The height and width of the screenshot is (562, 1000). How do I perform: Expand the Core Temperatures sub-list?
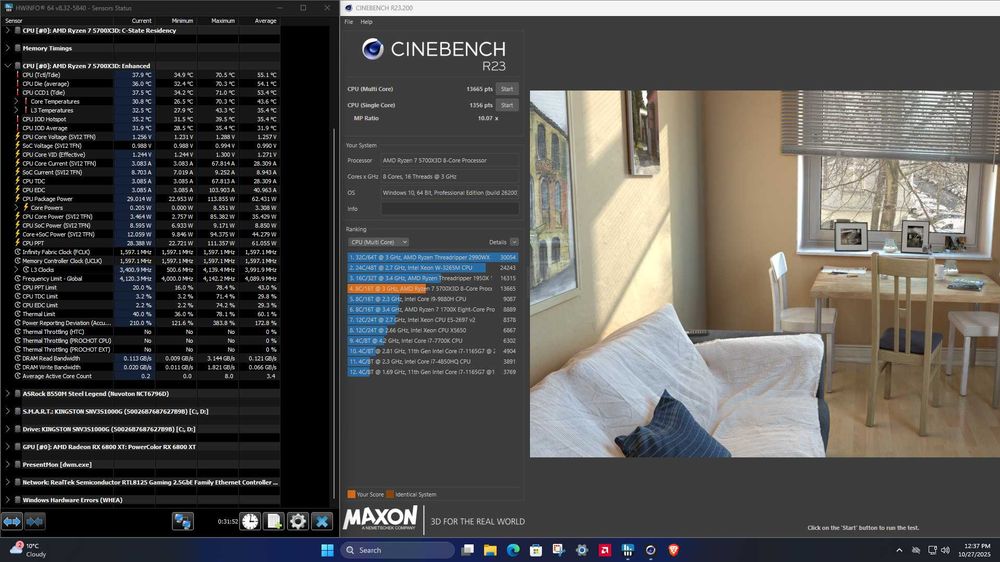point(17,101)
